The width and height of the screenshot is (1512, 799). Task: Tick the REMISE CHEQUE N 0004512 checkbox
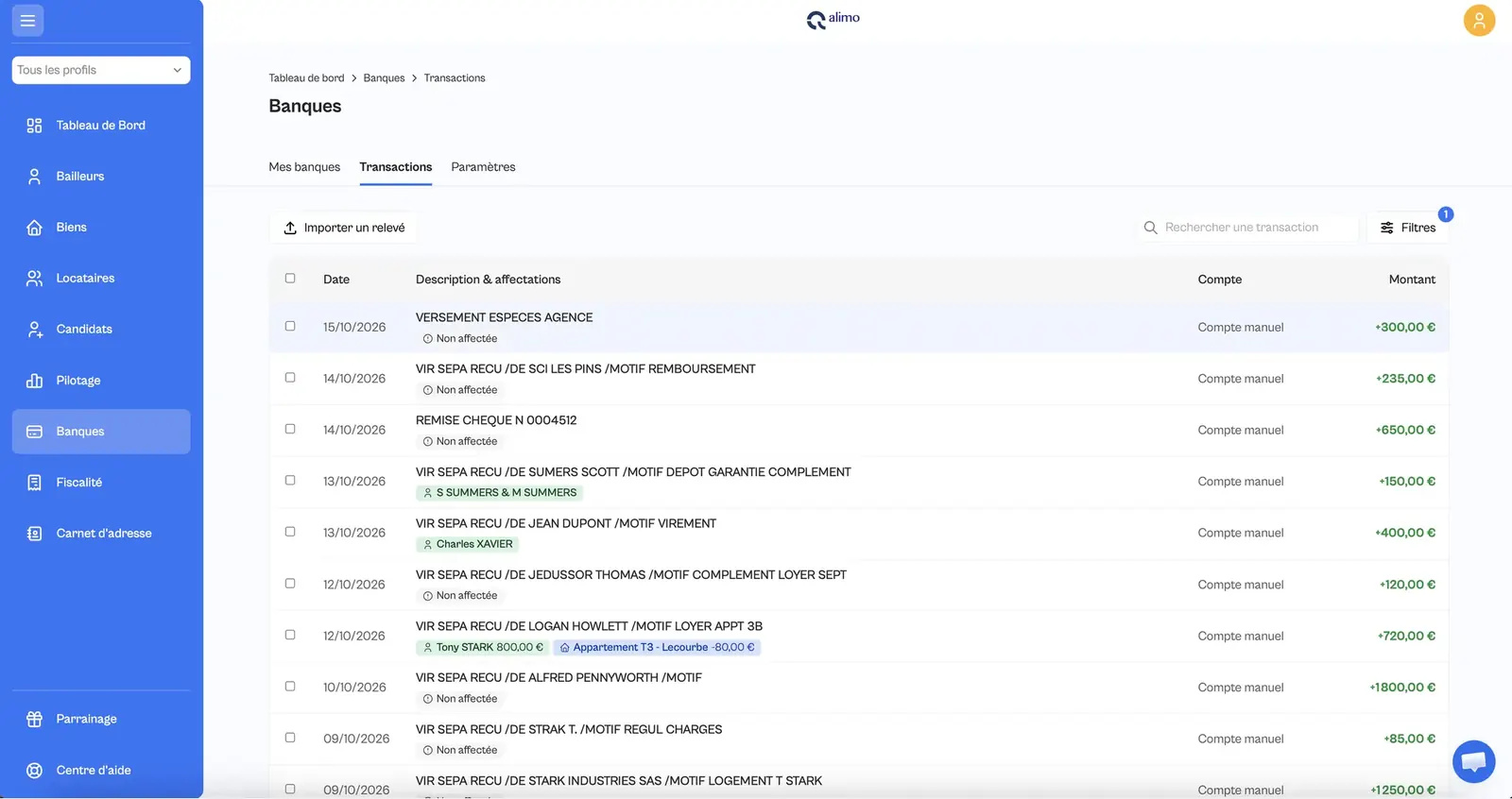coord(290,429)
